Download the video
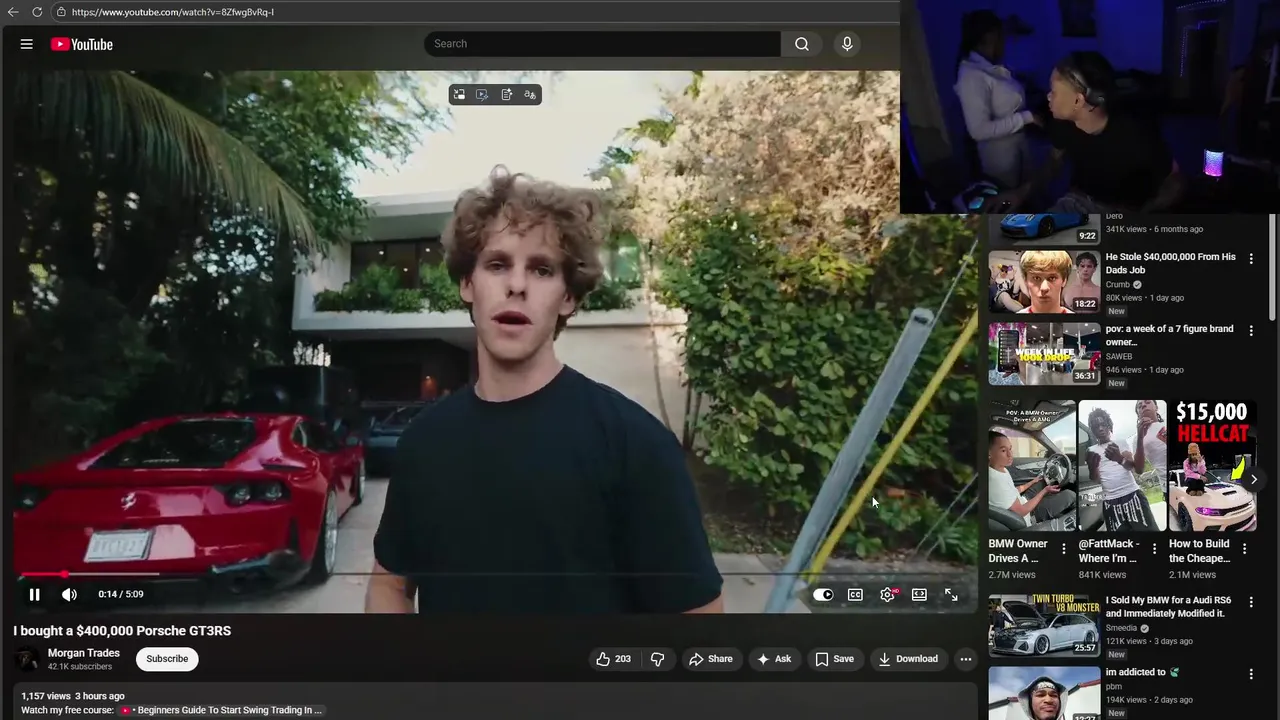 pyautogui.click(x=908, y=659)
